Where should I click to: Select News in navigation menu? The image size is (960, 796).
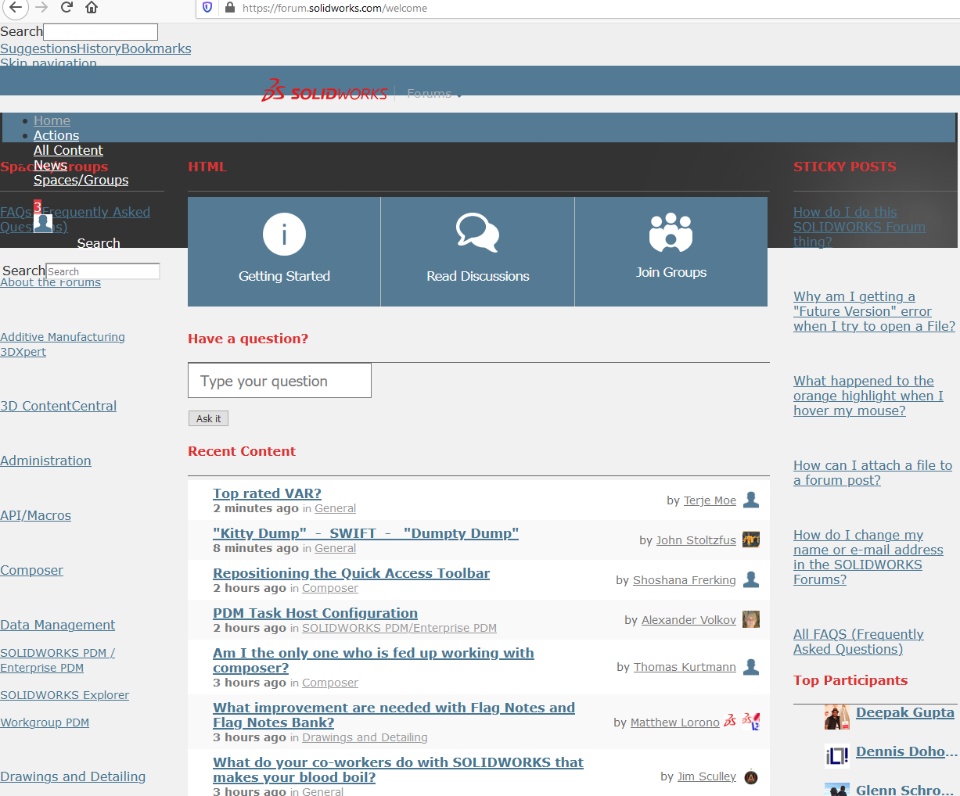50,165
